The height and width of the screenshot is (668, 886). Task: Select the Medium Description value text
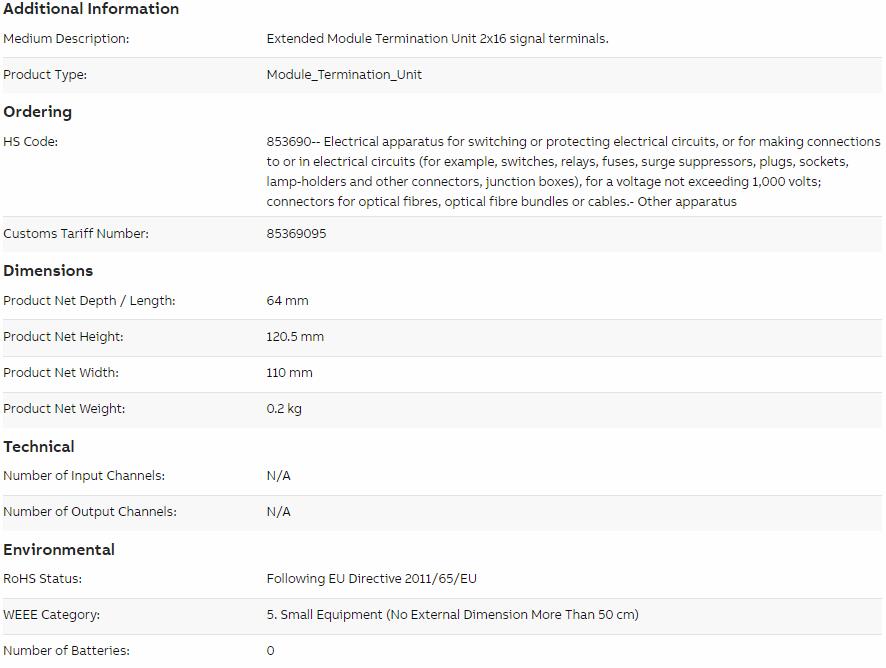pyautogui.click(x=437, y=38)
